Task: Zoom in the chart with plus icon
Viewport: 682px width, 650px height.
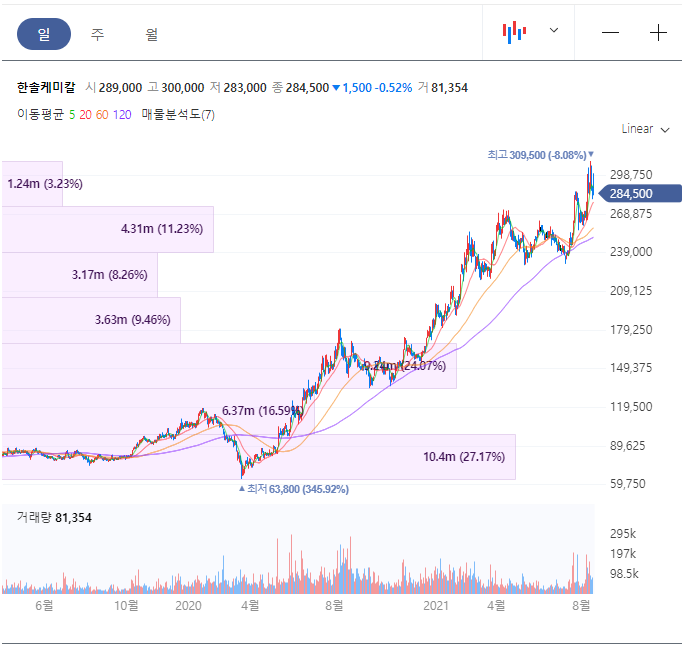Action: tap(658, 33)
